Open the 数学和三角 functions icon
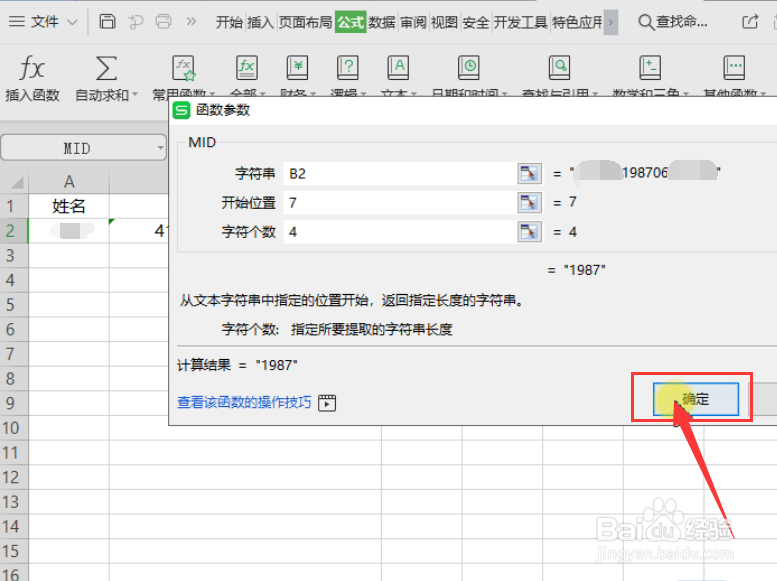The width and height of the screenshot is (777, 581). click(x=650, y=67)
